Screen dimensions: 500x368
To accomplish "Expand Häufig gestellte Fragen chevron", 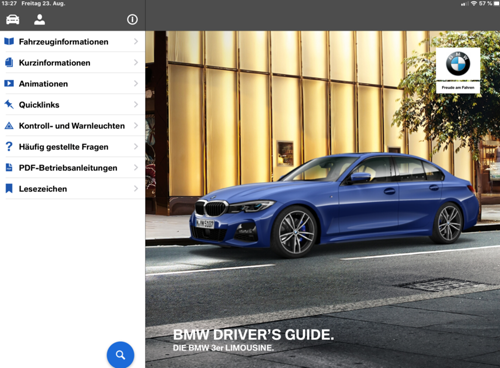I will click(136, 146).
